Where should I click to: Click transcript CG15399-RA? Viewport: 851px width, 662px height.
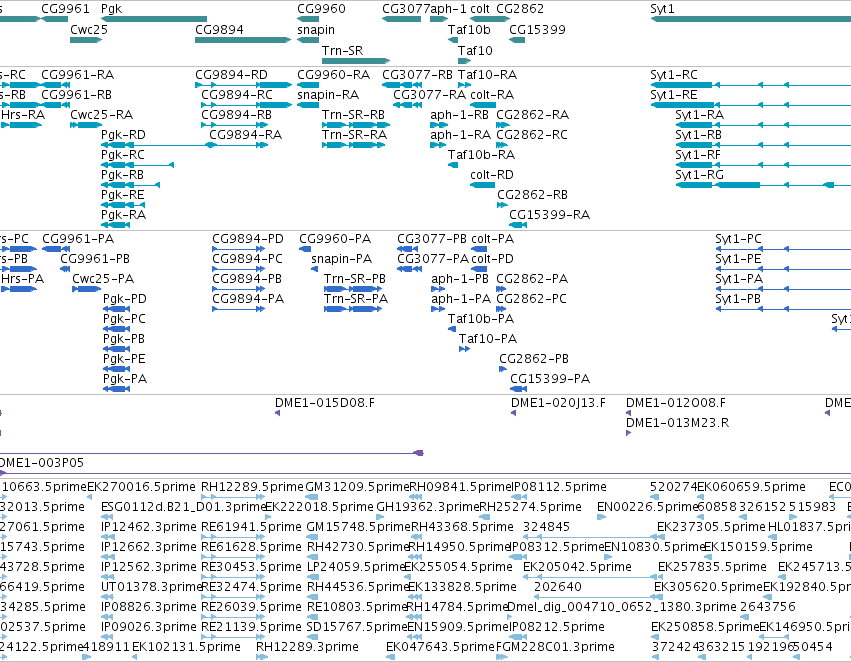coord(549,215)
